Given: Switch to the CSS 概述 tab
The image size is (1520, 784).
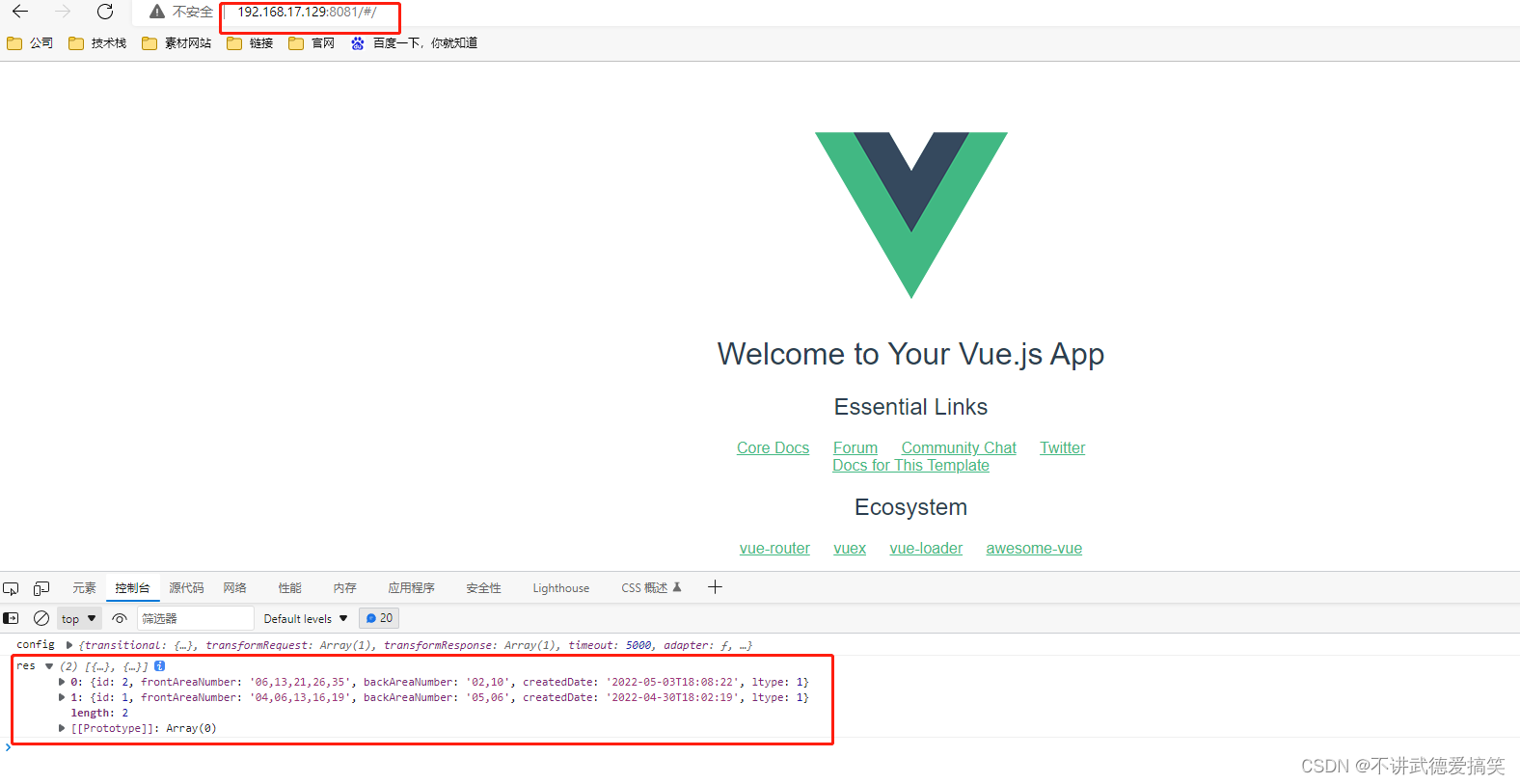Looking at the screenshot, I should tap(651, 588).
